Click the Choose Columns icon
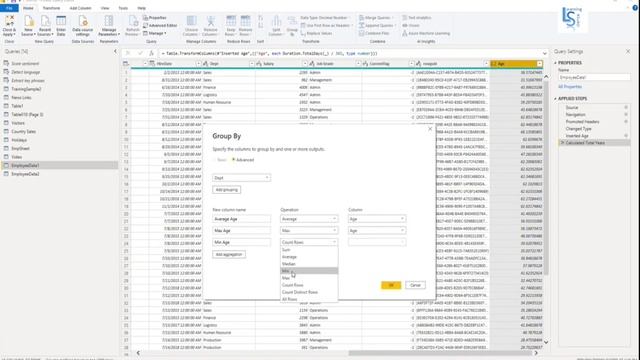The image size is (640, 360). tap(191, 26)
